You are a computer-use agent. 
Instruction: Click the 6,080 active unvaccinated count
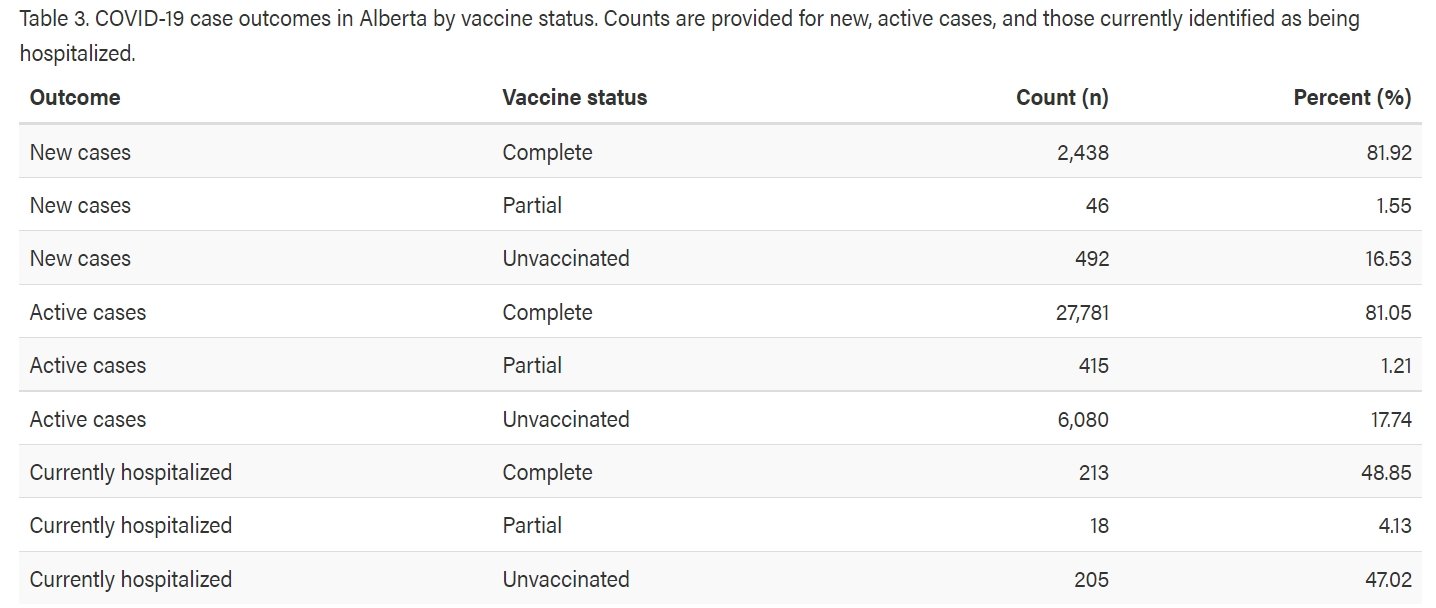pyautogui.click(x=1083, y=419)
